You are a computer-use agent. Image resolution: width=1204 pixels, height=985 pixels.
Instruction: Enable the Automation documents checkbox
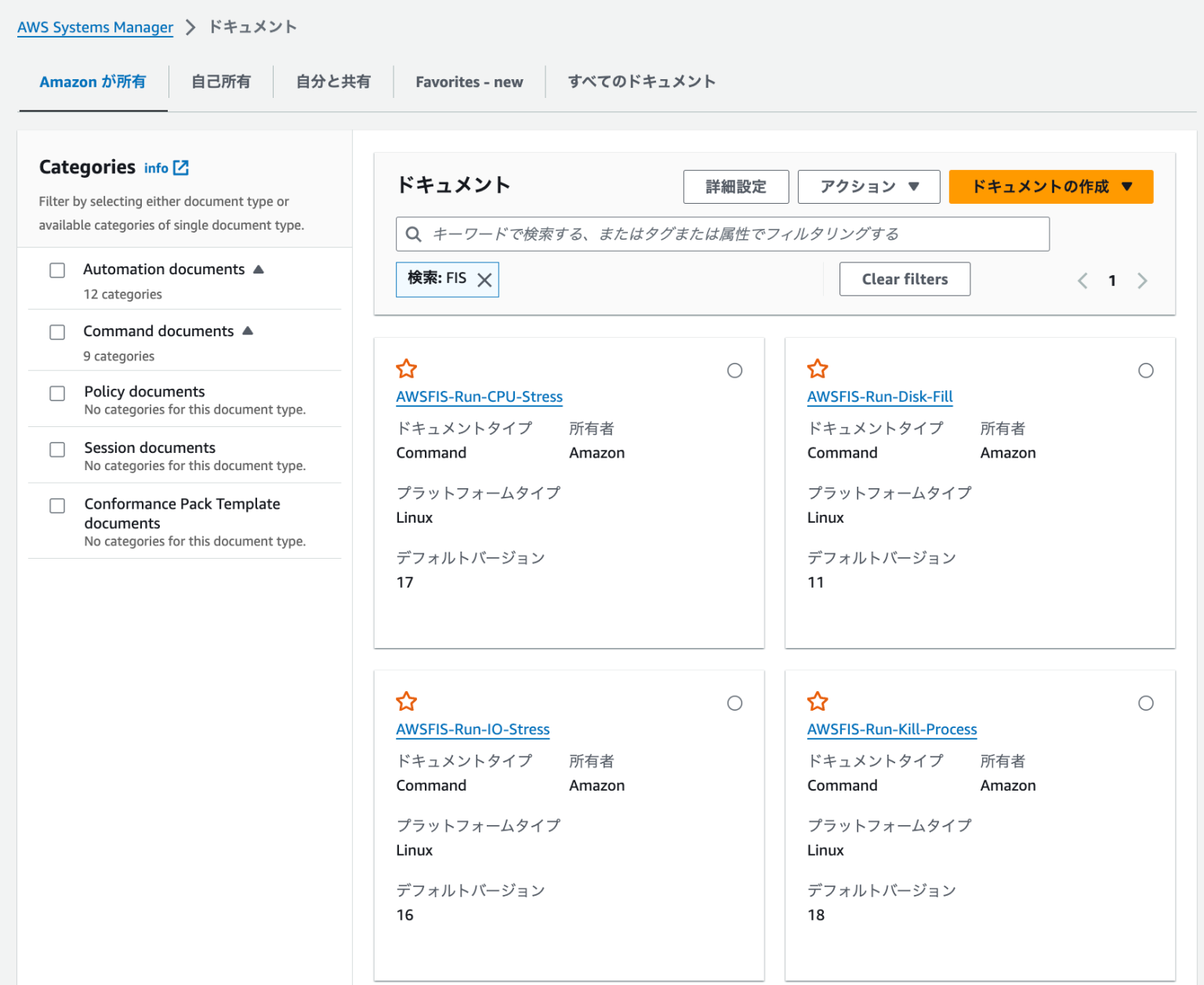[56, 270]
